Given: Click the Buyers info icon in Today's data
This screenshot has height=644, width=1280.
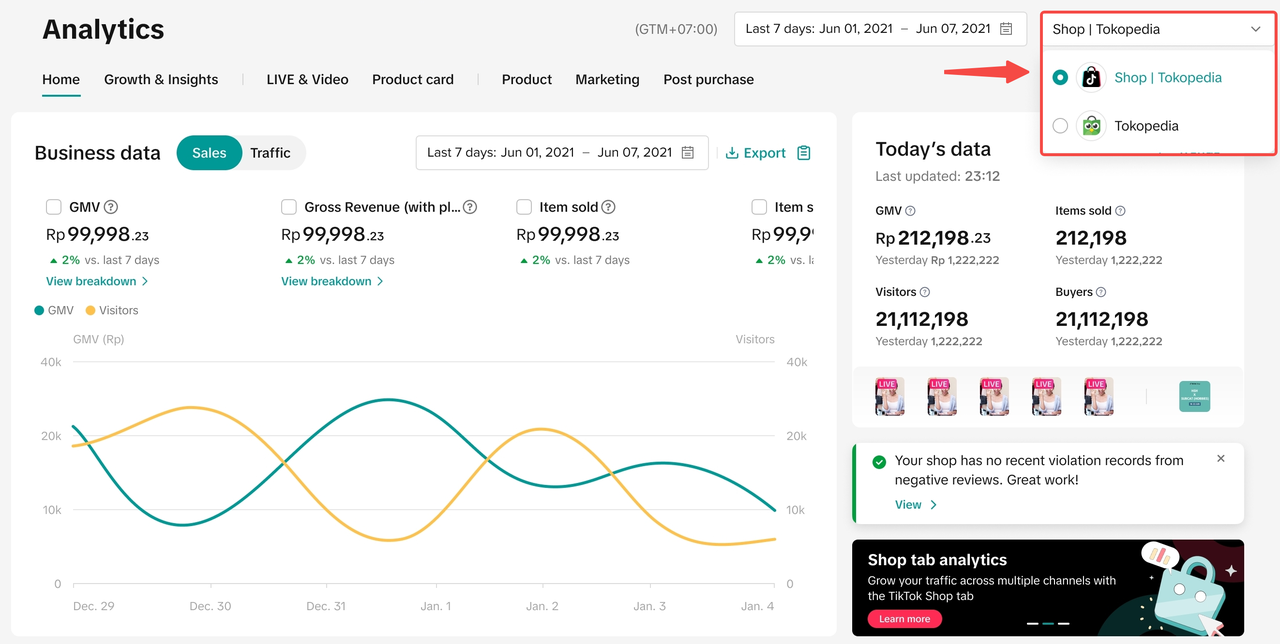Looking at the screenshot, I should coord(1101,292).
